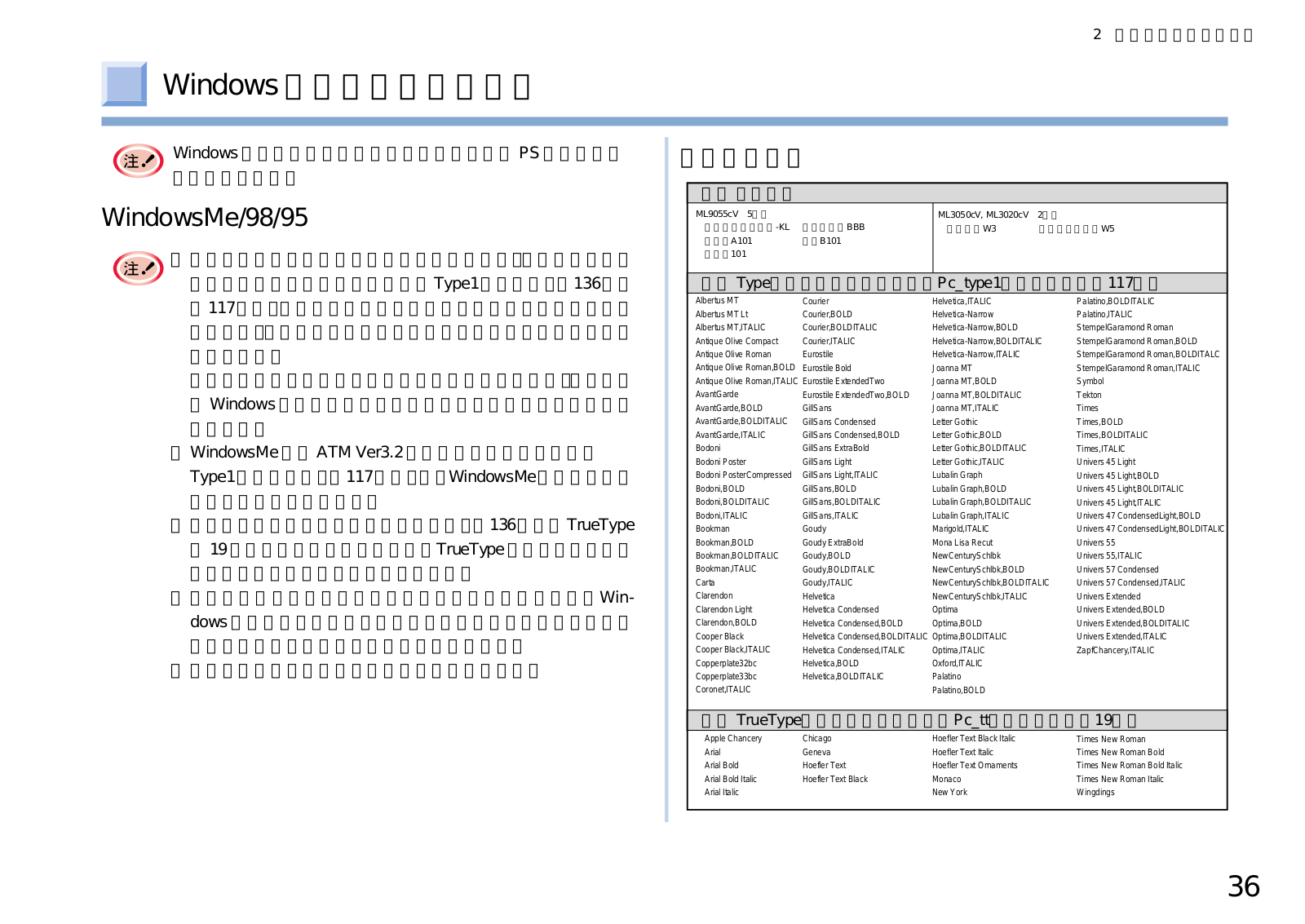Viewport: 1305px width, 924px height.
Task: Select the 'WindowsMe/98/95' heading
Action: pyautogui.click(x=205, y=217)
